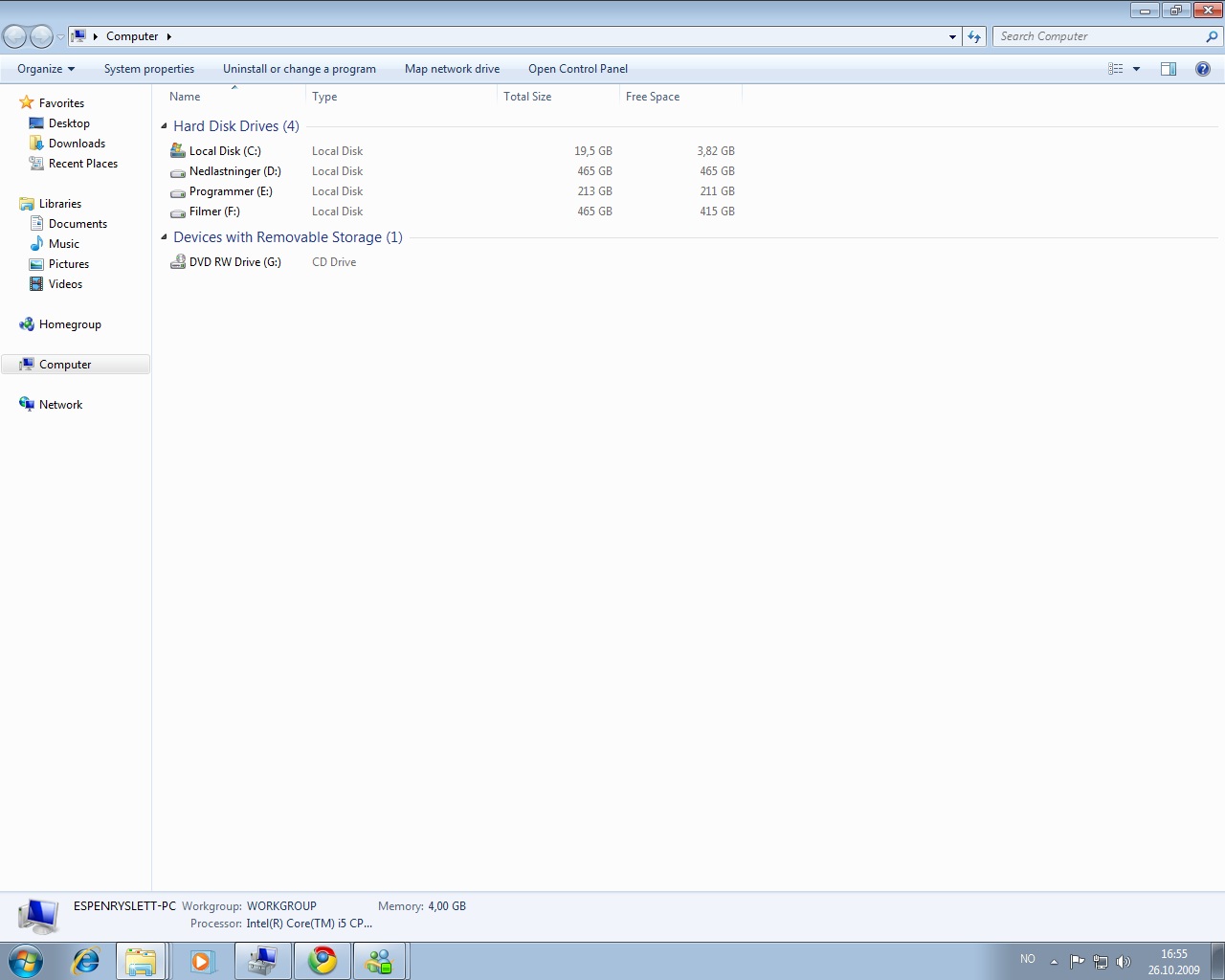Open Recent Places in navigation pane
The height and width of the screenshot is (980, 1225).
(x=83, y=164)
